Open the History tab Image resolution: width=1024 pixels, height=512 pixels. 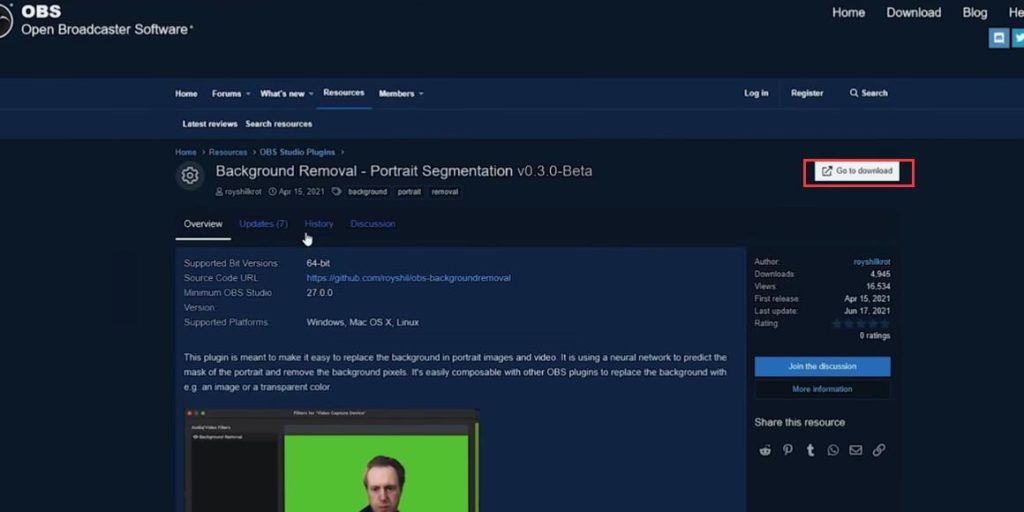(319, 224)
